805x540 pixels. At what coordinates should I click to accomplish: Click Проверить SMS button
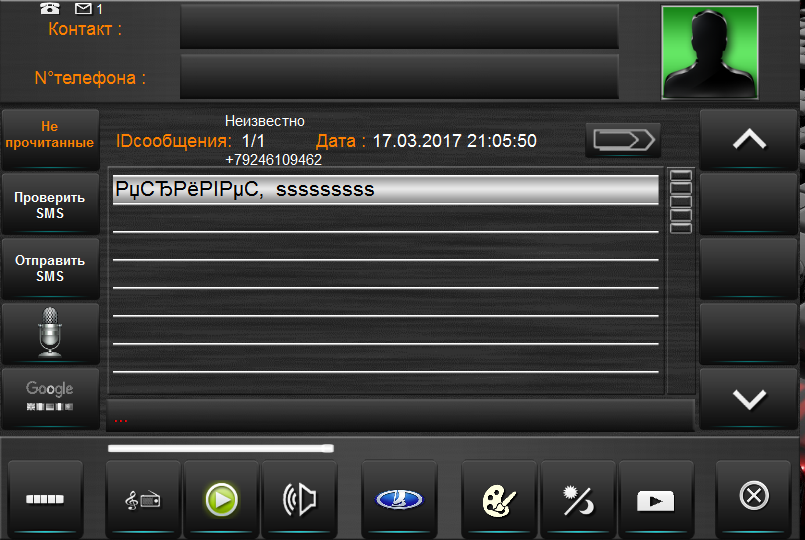[50, 204]
